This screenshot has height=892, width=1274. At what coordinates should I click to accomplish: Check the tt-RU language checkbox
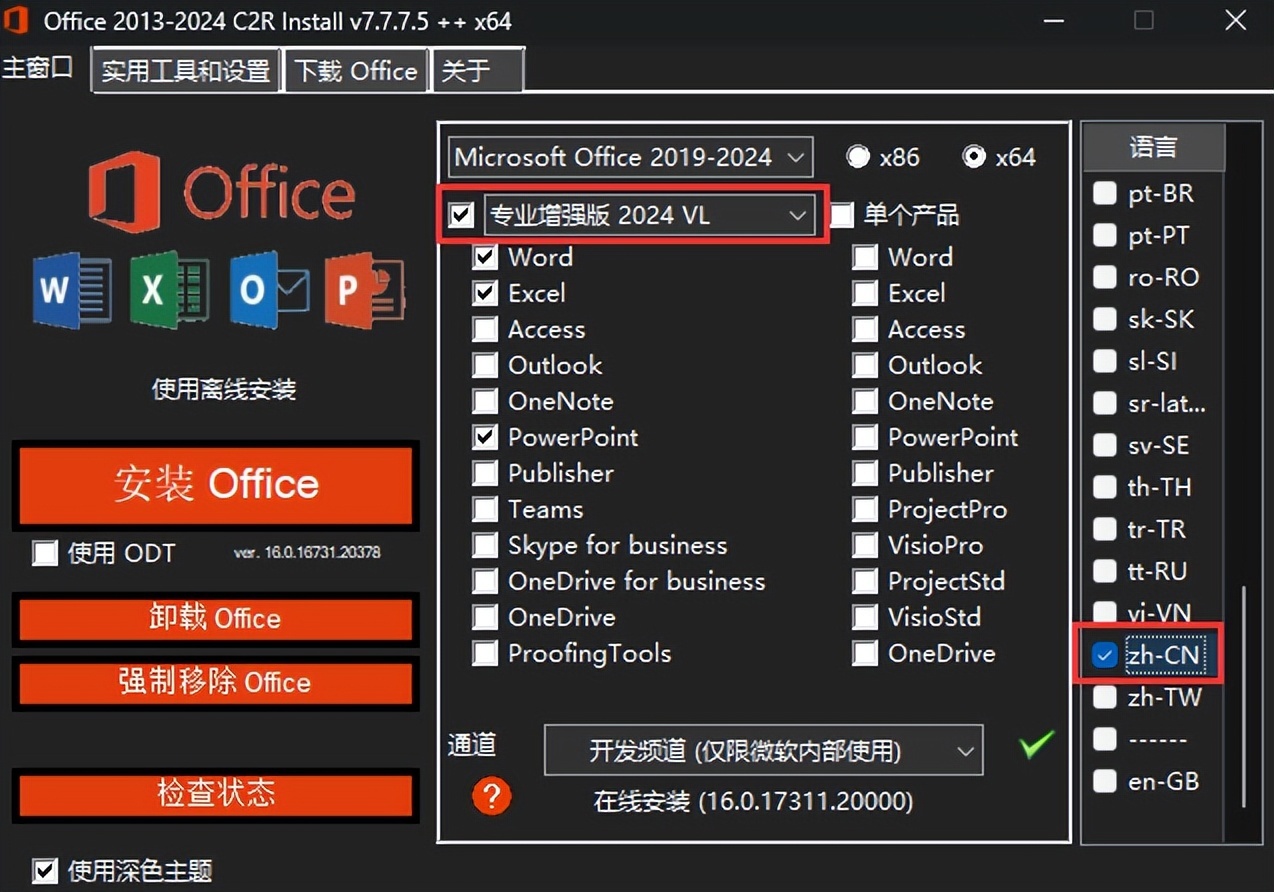(x=1104, y=571)
